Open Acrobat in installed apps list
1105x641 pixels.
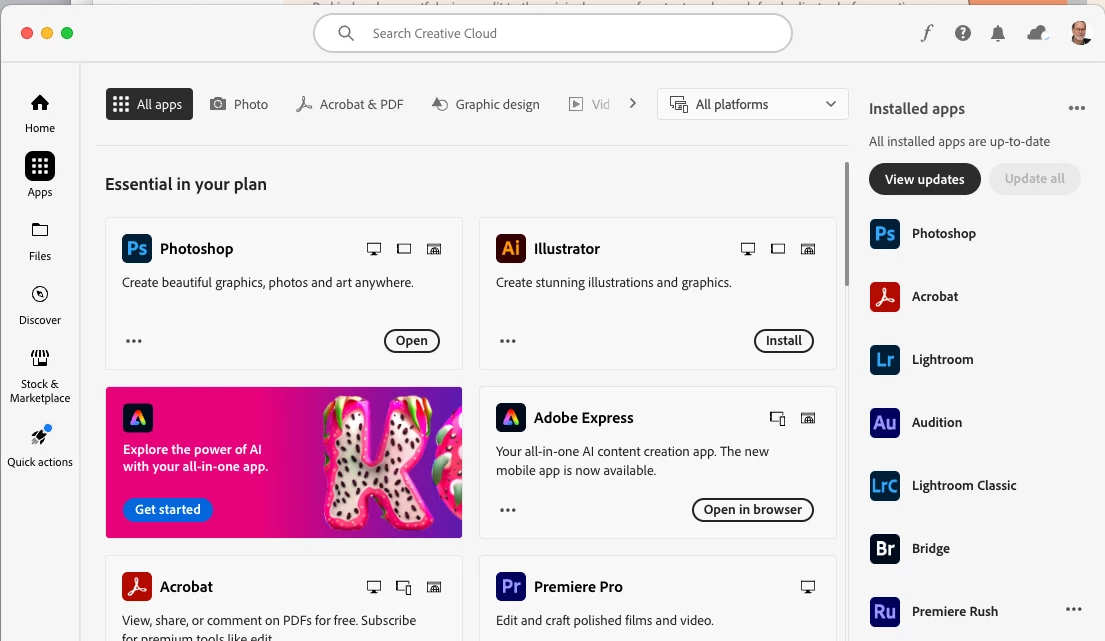[914, 297]
